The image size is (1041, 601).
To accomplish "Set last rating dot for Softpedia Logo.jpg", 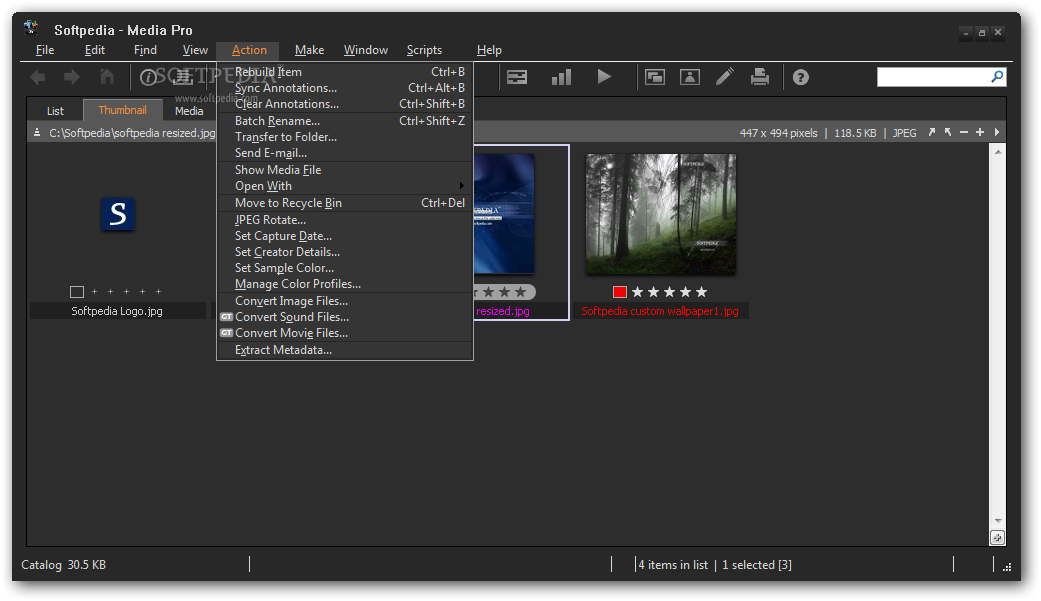I will [x=158, y=292].
